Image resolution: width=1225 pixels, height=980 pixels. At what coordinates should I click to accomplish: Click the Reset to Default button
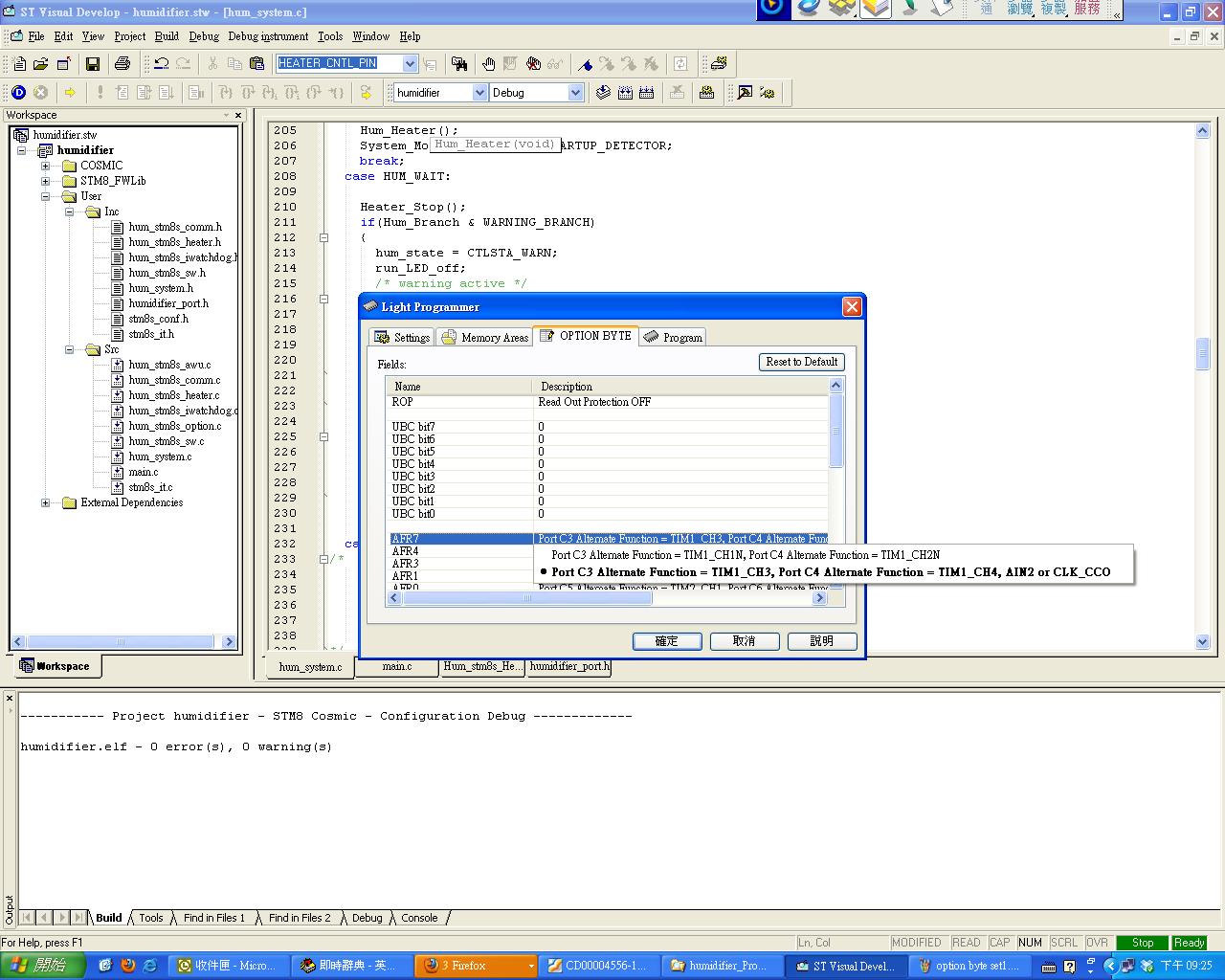tap(802, 362)
